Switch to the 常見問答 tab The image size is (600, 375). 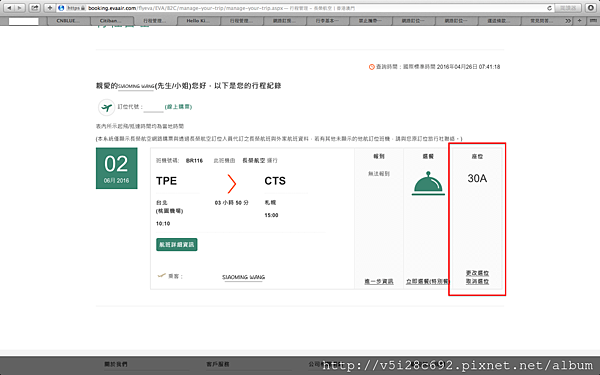click(541, 21)
